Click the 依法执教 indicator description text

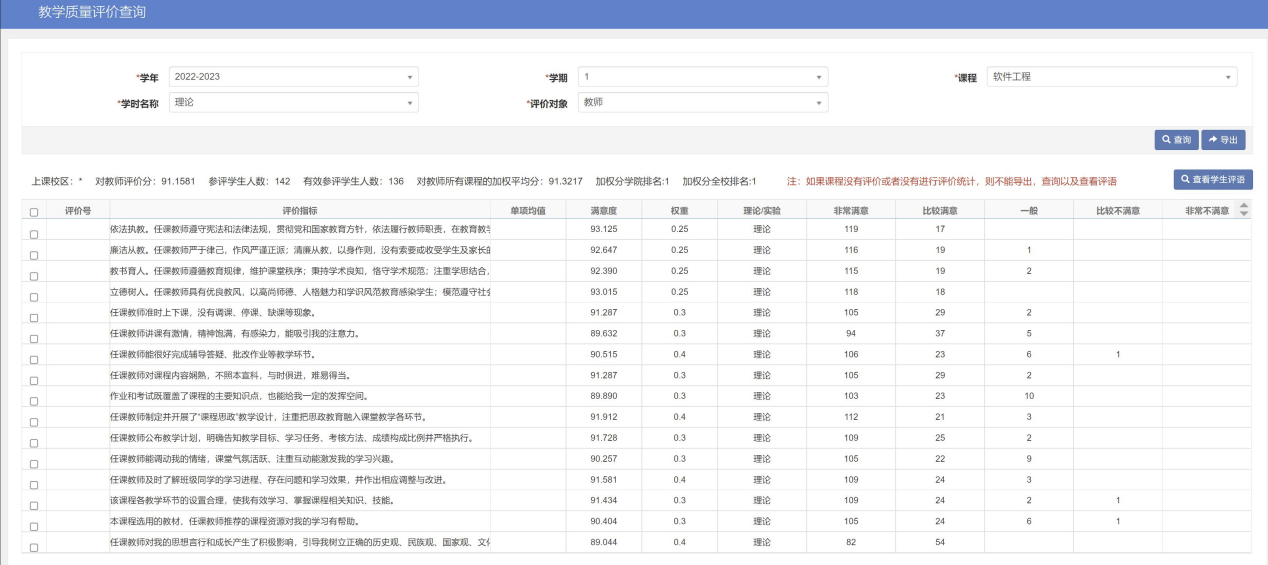point(299,230)
